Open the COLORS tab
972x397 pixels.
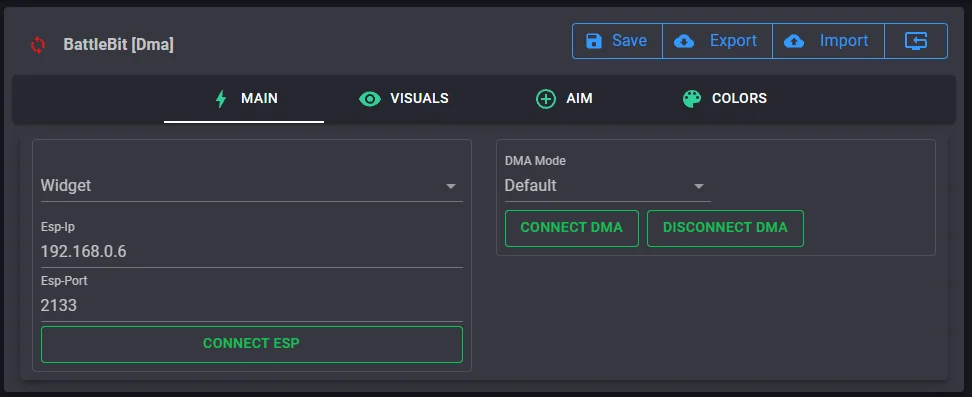coord(725,99)
